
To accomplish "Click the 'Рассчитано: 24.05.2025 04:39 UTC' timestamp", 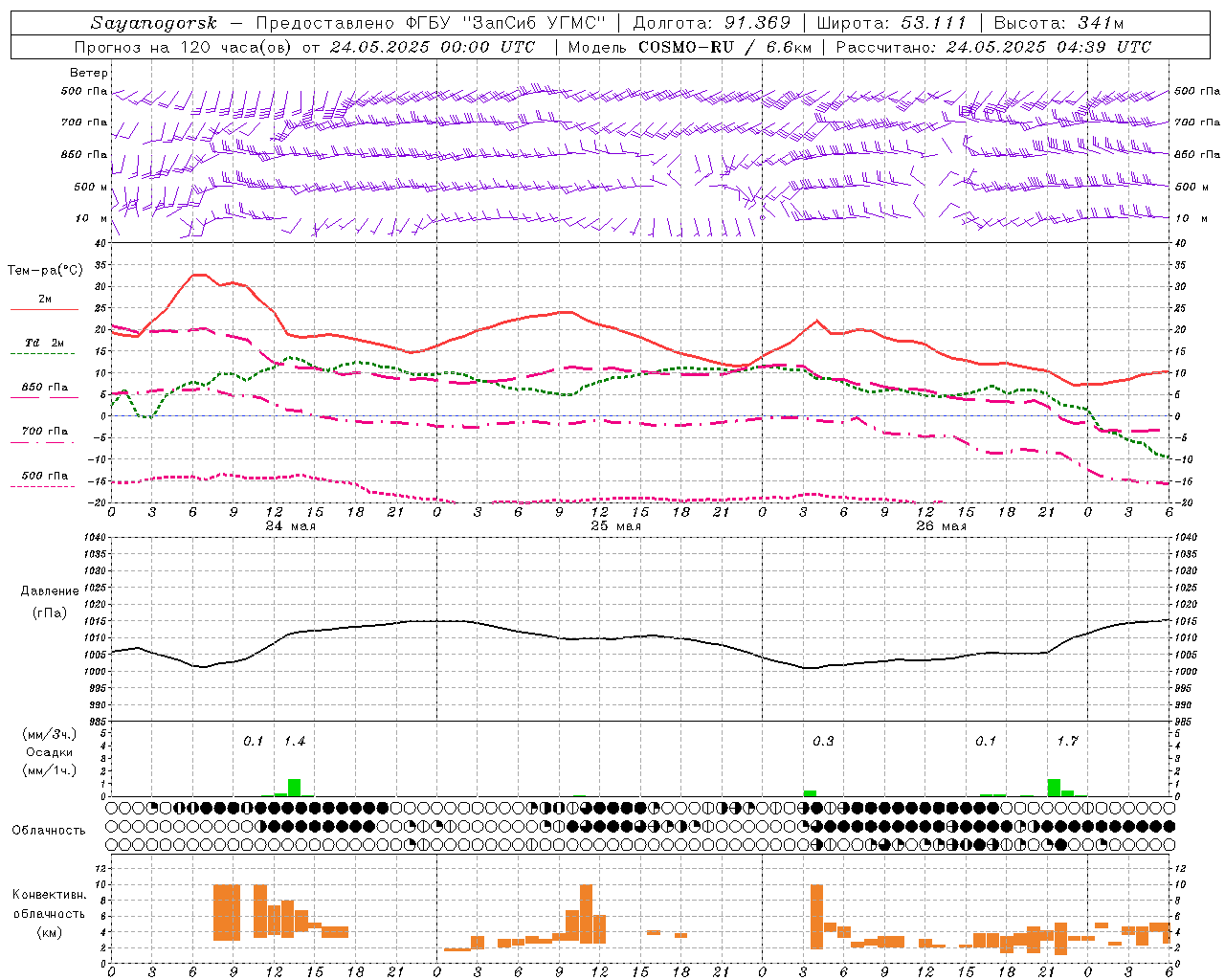I will tap(993, 47).
